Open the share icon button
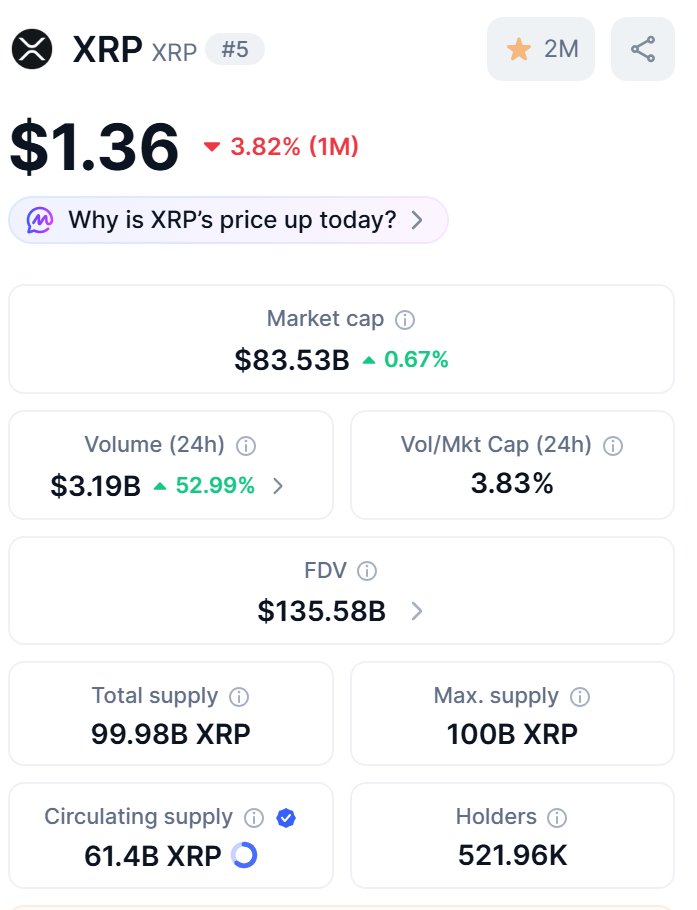Image resolution: width=697 pixels, height=910 pixels. click(642, 49)
